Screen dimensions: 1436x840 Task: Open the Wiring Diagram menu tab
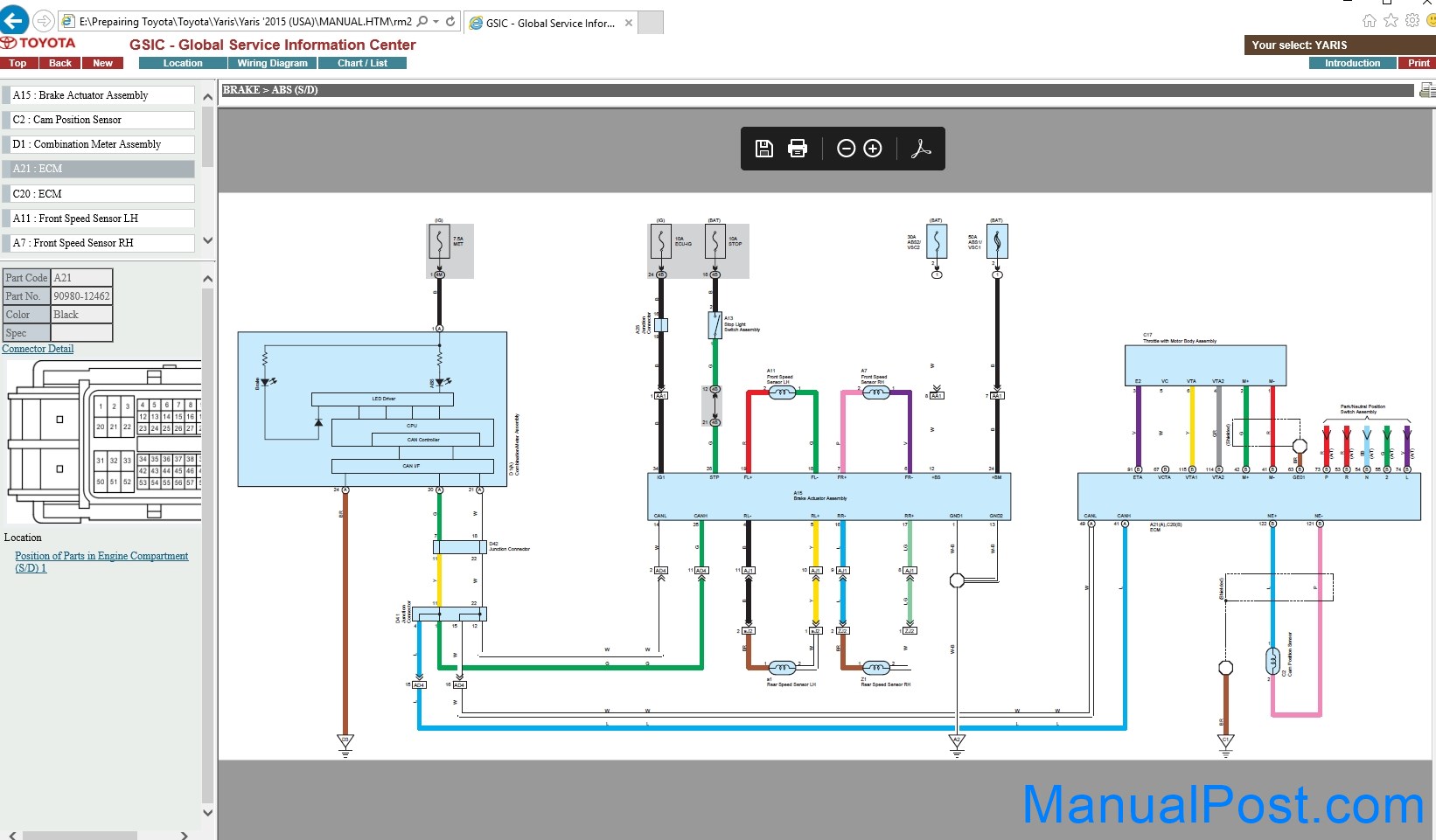point(272,63)
